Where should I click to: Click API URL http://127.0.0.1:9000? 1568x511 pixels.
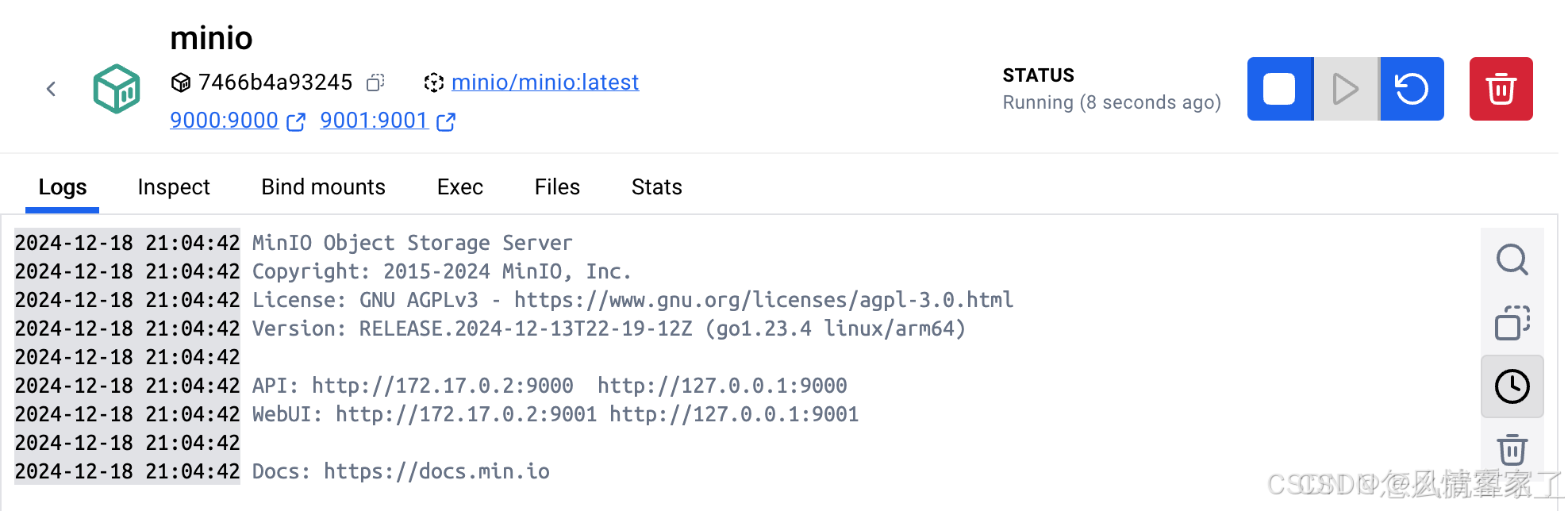point(722,386)
